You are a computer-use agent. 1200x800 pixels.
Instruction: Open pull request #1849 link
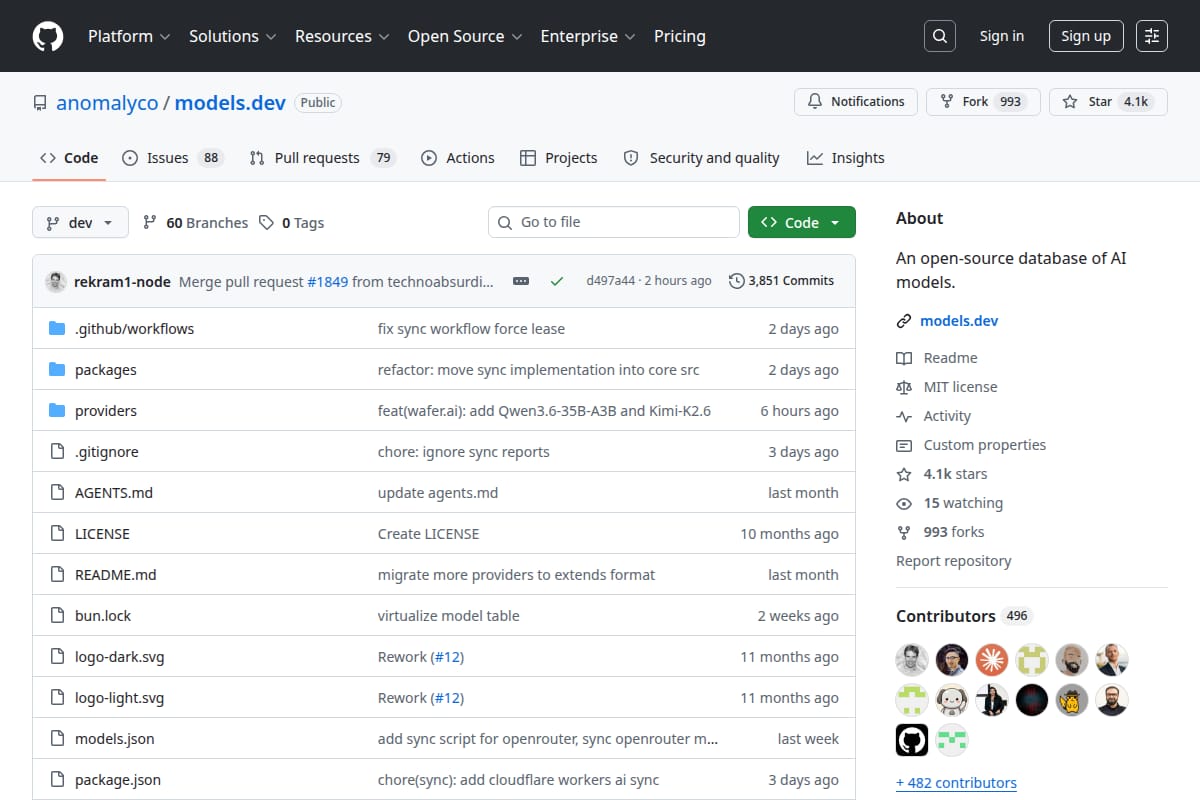pyautogui.click(x=328, y=282)
